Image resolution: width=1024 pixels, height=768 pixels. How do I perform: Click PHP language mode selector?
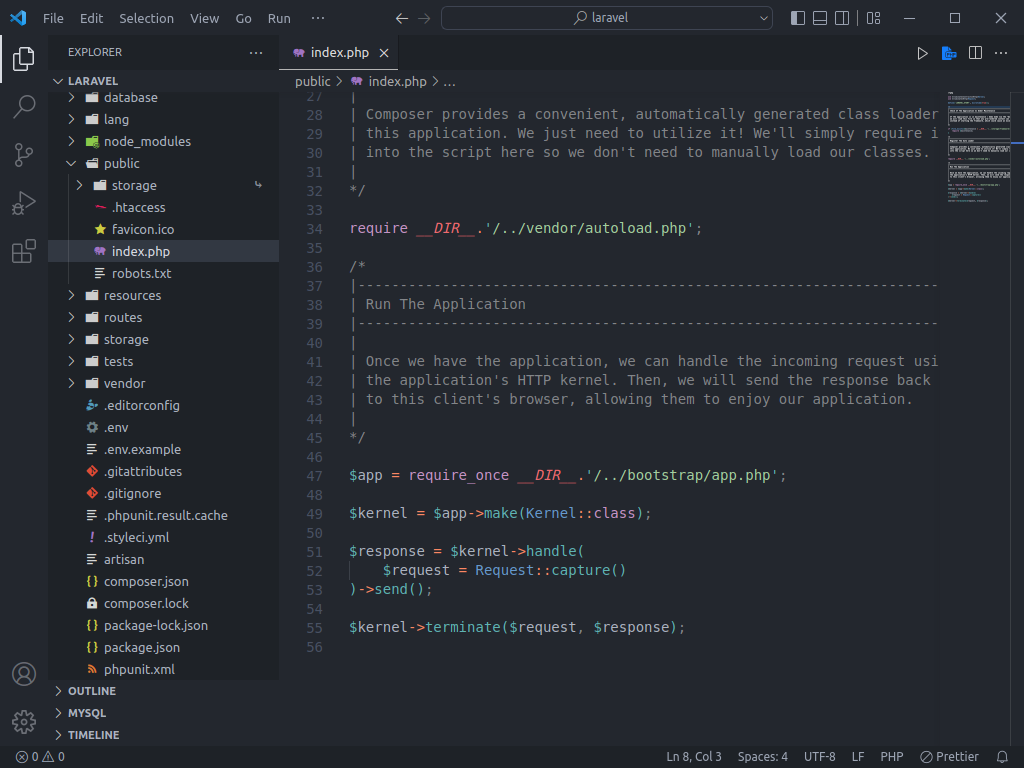(x=891, y=757)
